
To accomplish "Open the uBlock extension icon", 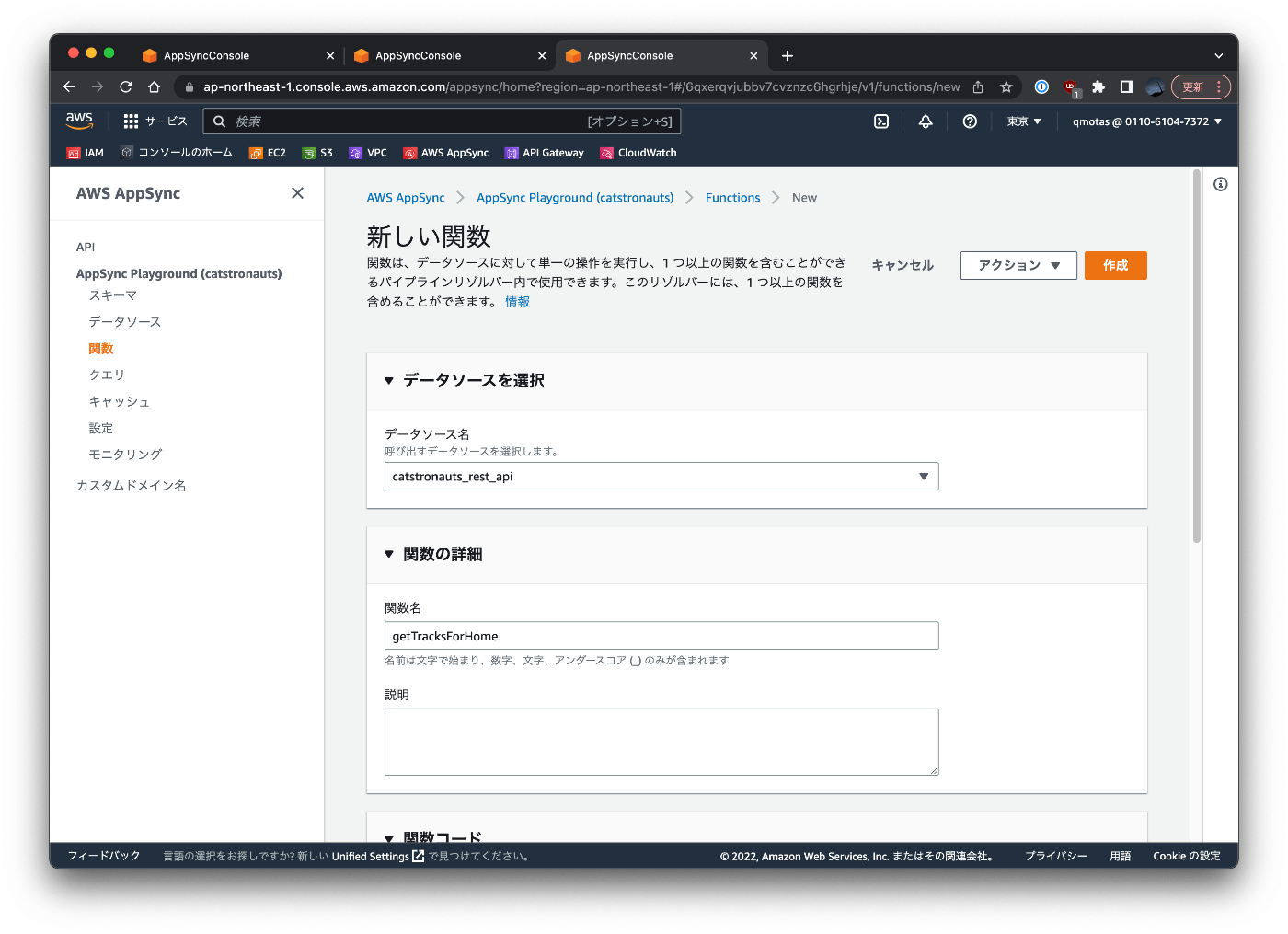I will click(x=1071, y=87).
